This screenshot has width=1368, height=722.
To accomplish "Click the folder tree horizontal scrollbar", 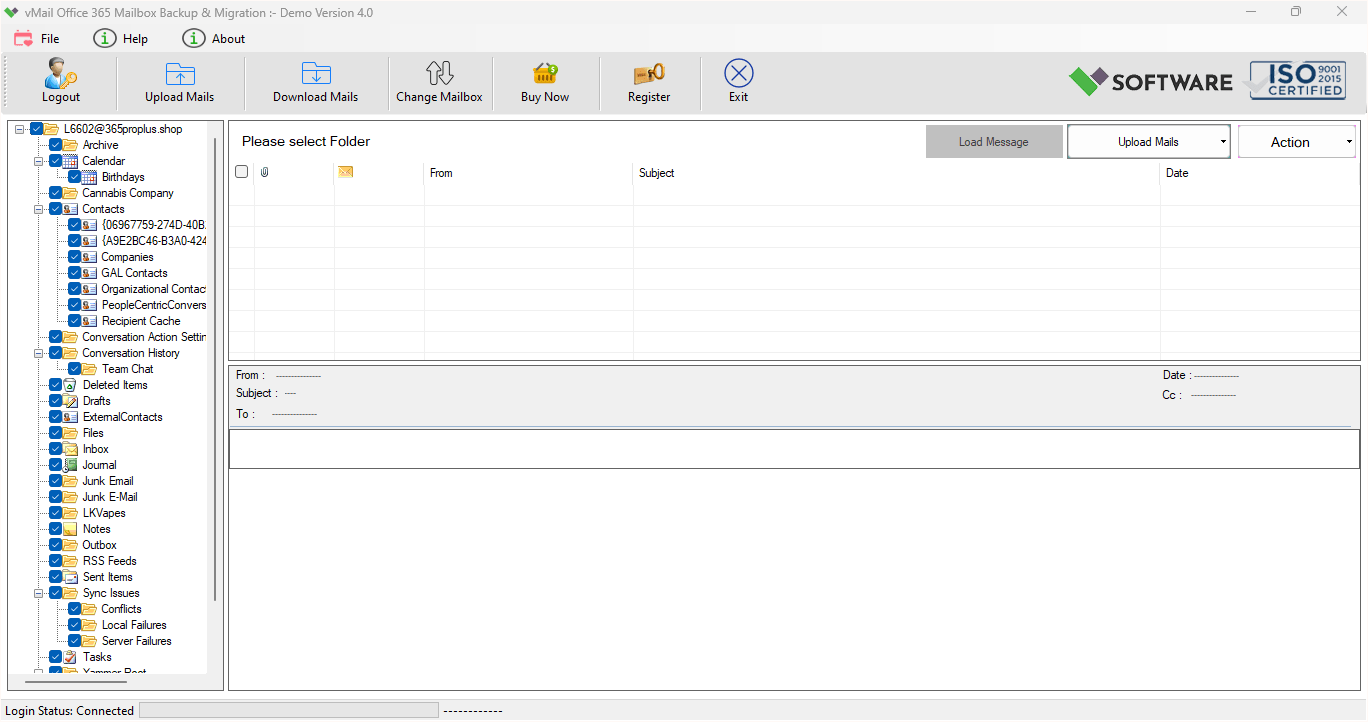I will (x=76, y=681).
